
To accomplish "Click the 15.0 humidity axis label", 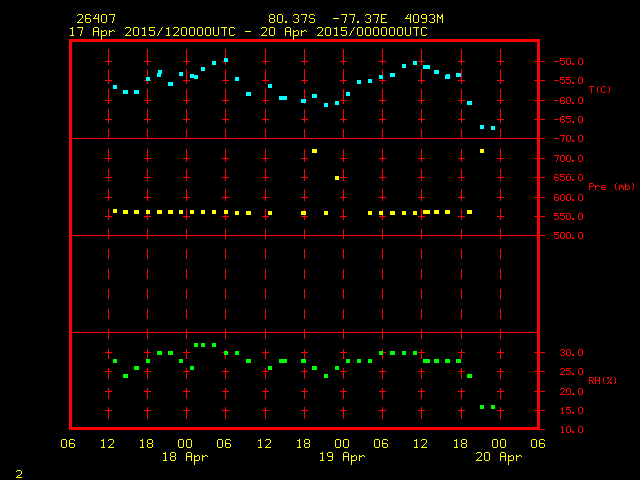I will [571, 411].
